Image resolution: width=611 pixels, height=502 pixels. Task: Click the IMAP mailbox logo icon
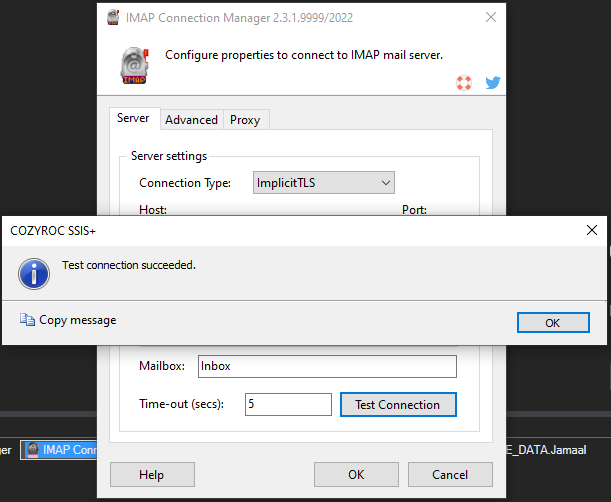[134, 64]
